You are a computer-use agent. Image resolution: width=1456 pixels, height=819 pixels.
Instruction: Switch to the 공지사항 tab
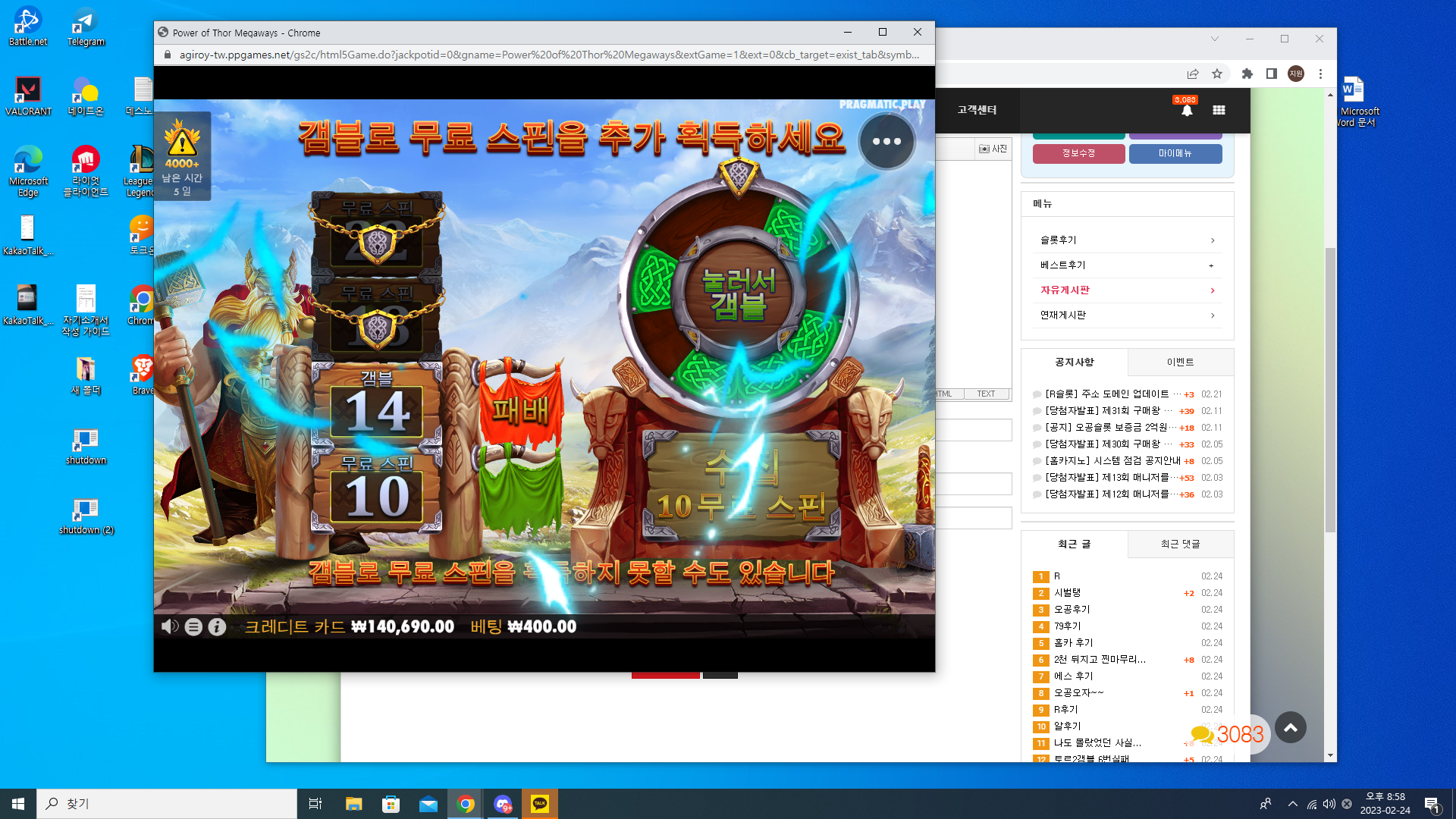click(1075, 362)
